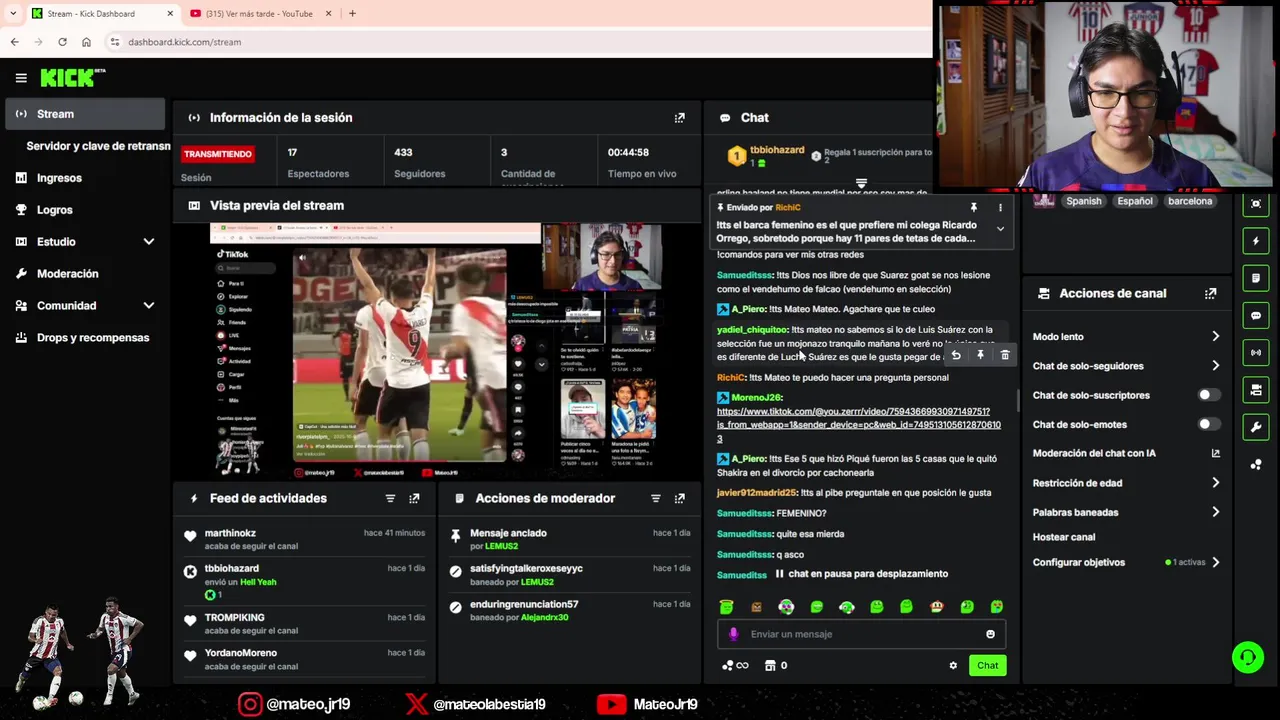Click Alejandrx30 moderator name link
This screenshot has height=720, width=1280.
click(544, 617)
